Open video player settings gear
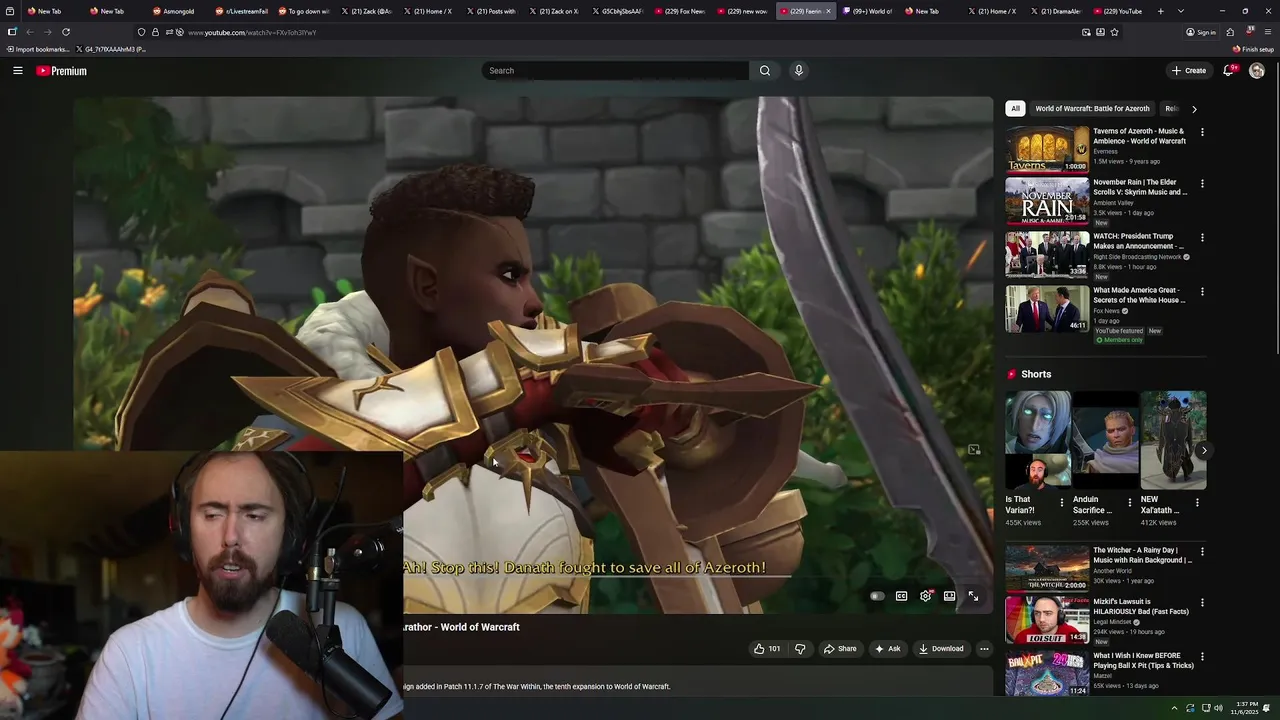1280x720 pixels. (926, 596)
